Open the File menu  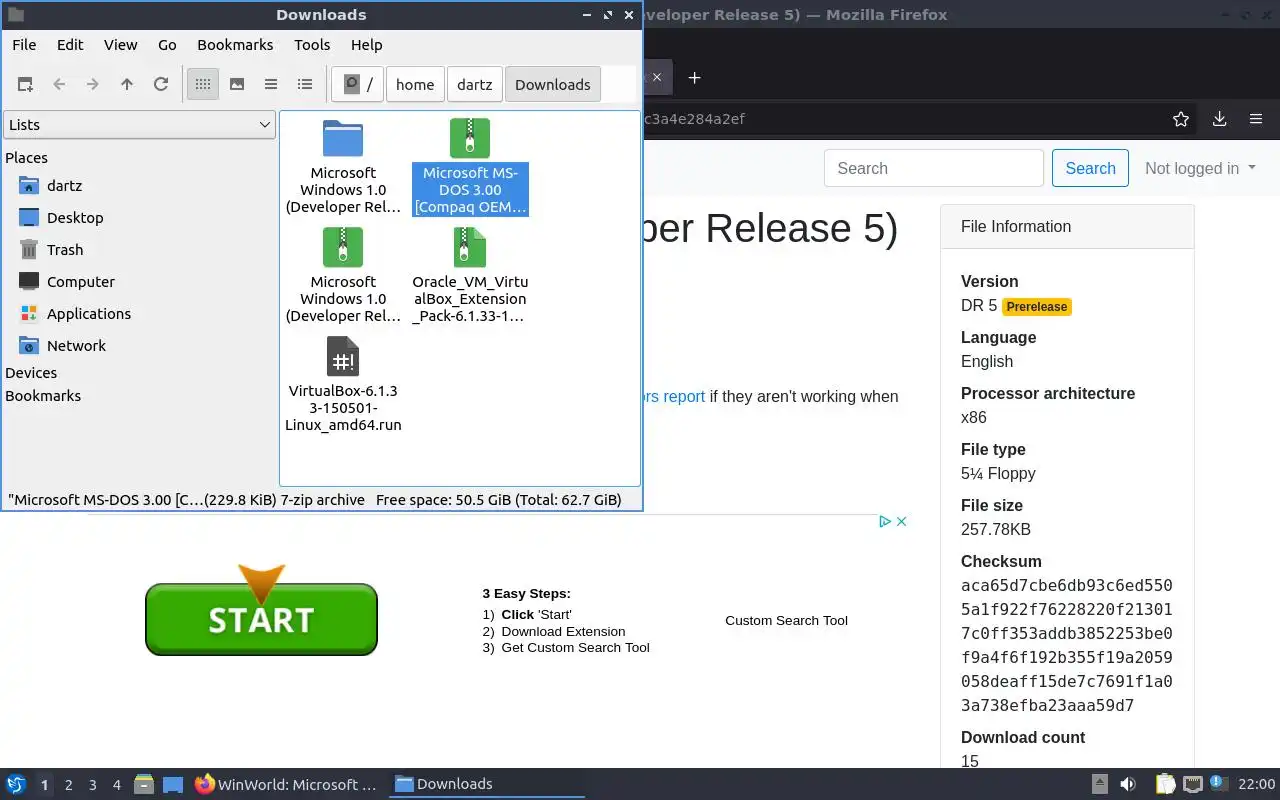click(x=24, y=45)
